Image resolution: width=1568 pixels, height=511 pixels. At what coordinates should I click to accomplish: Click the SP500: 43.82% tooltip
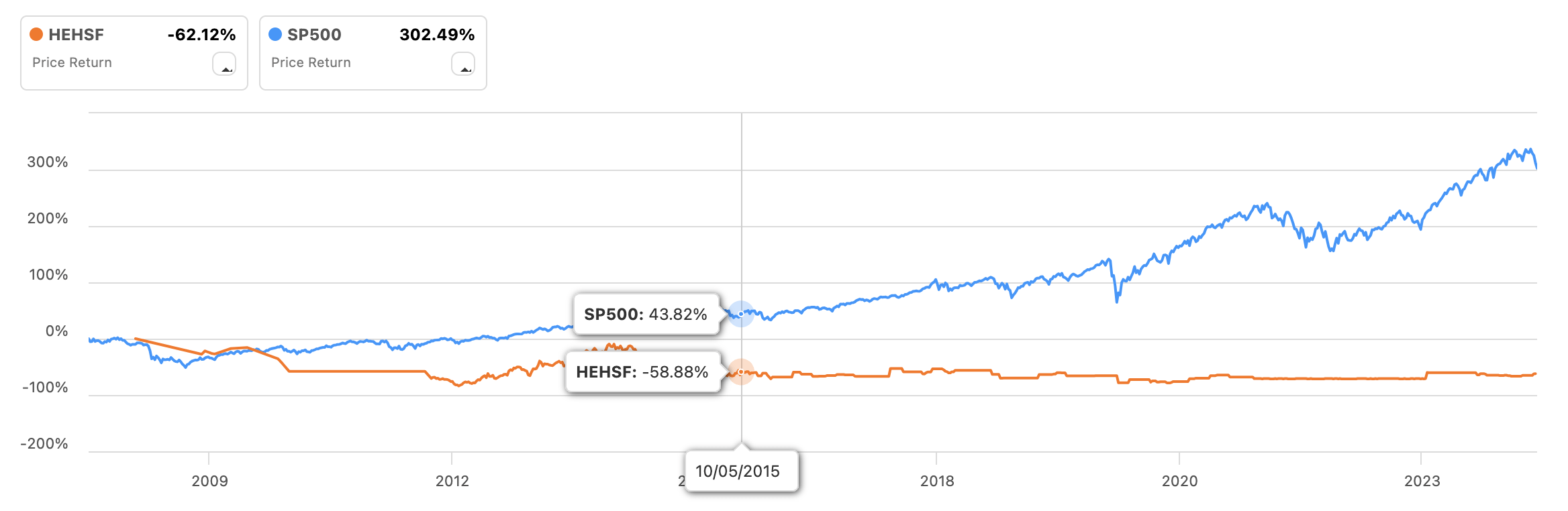click(x=645, y=314)
